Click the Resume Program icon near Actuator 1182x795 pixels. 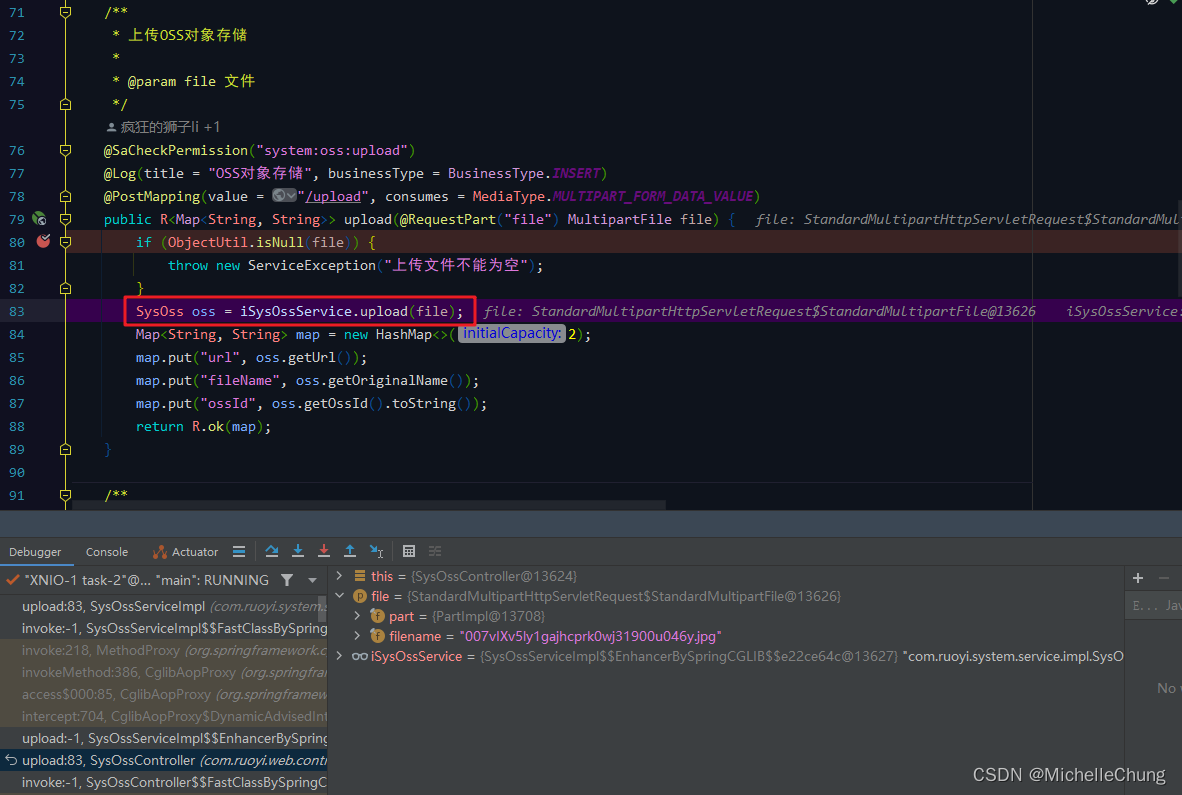coord(238,551)
